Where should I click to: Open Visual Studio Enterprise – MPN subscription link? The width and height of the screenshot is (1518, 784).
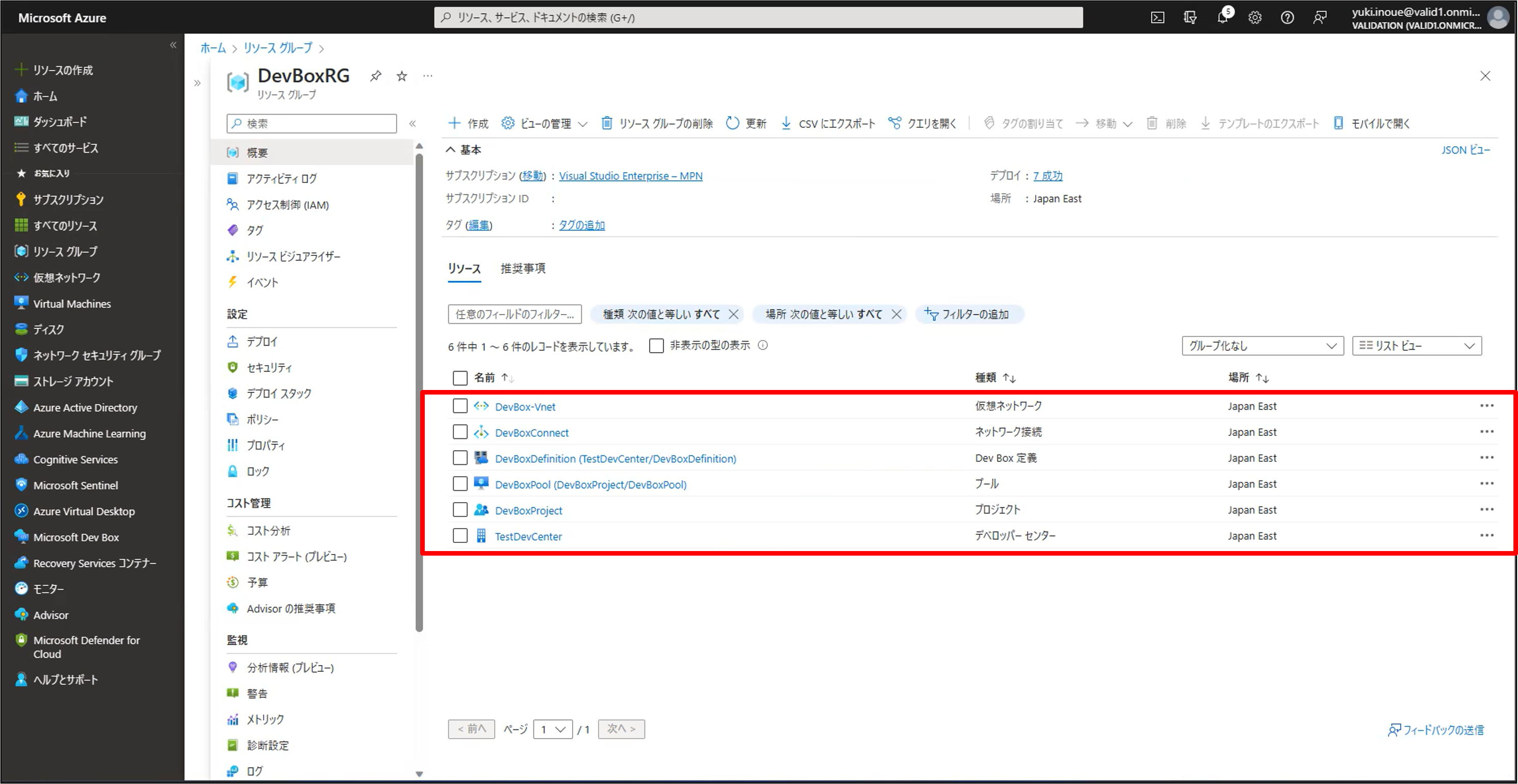coord(631,175)
